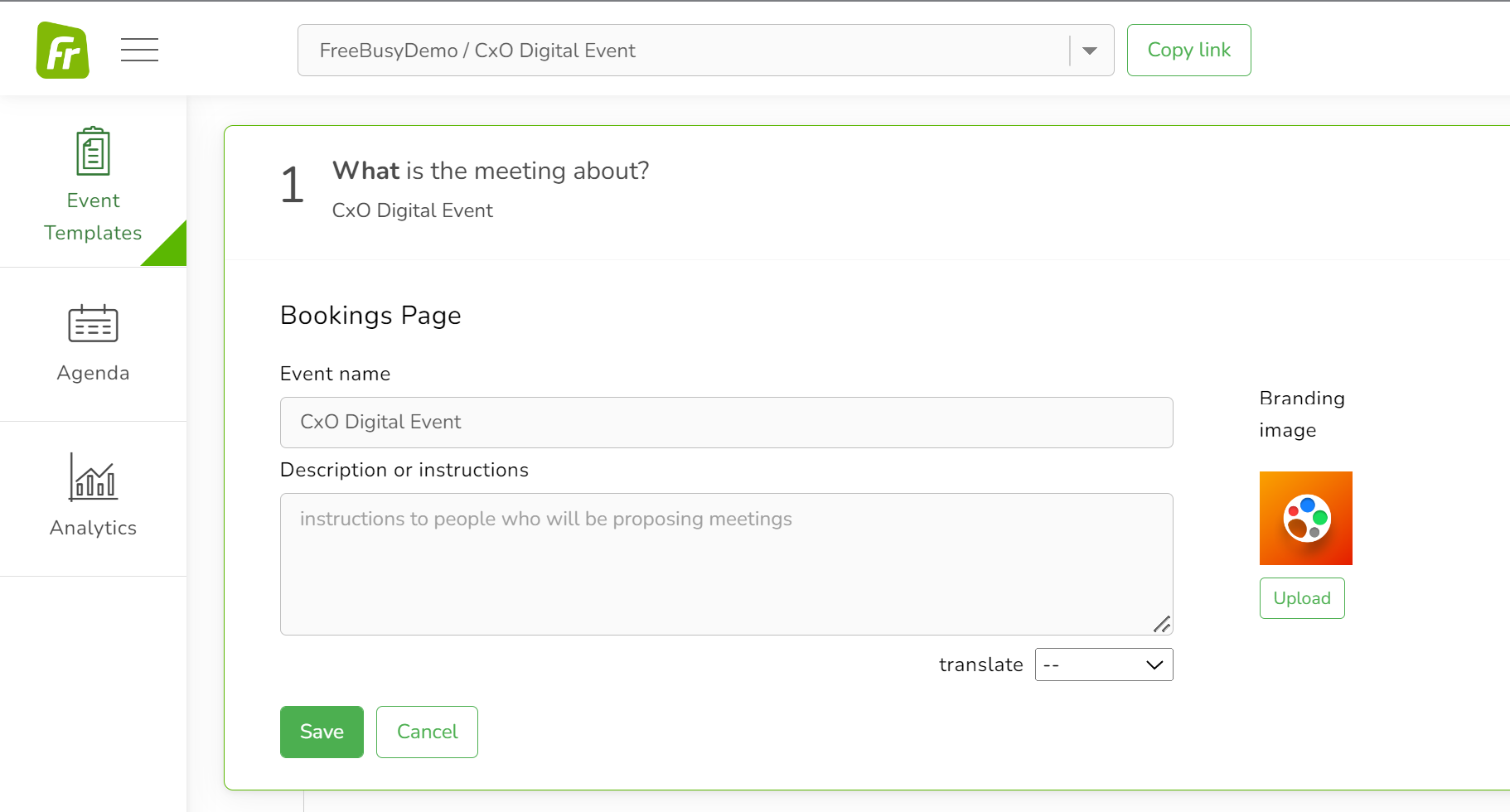Select the Event Templates text label
Screen dimensions: 1510x812
[x=93, y=216]
